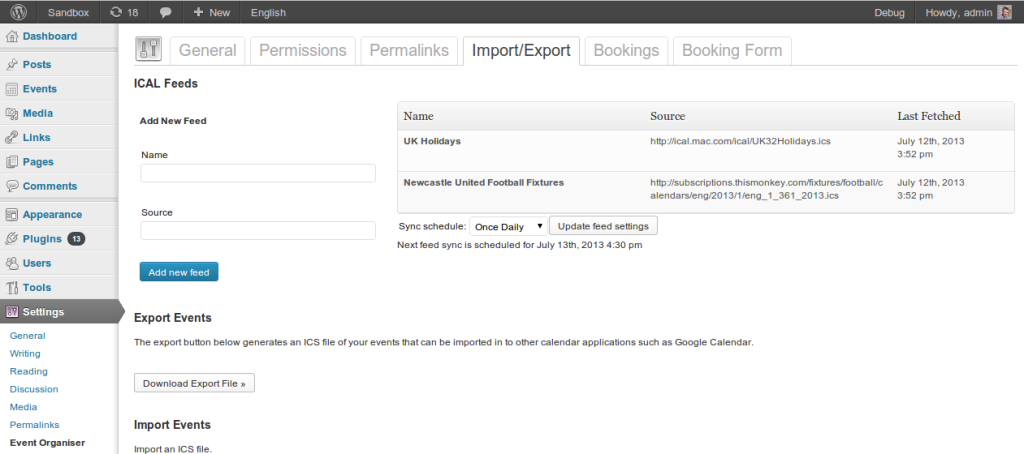Click the Tools icon in sidebar
The image size is (1024, 454).
(x=11, y=287)
